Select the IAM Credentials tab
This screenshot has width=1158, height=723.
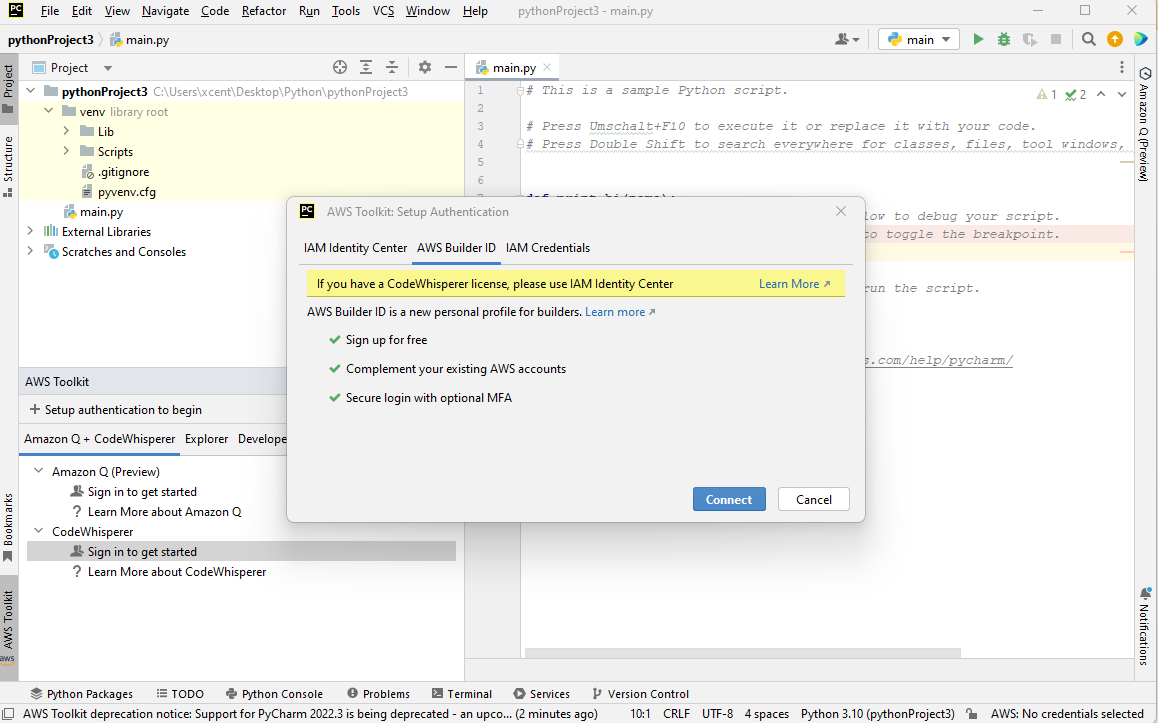click(x=548, y=248)
